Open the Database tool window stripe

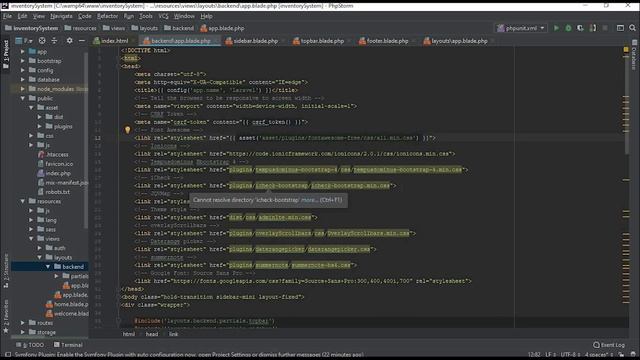pos(634,55)
